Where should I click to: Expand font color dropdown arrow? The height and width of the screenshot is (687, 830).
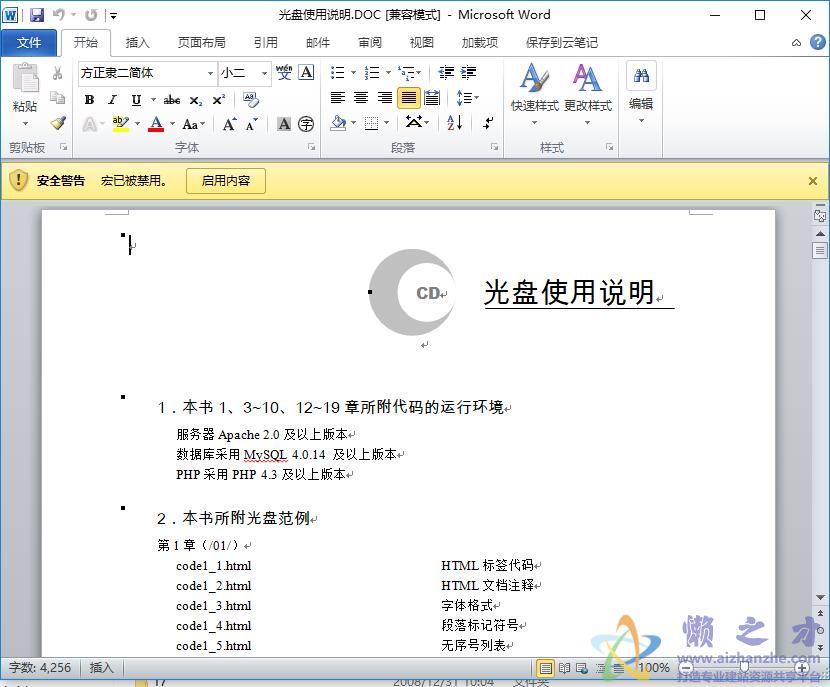point(172,124)
